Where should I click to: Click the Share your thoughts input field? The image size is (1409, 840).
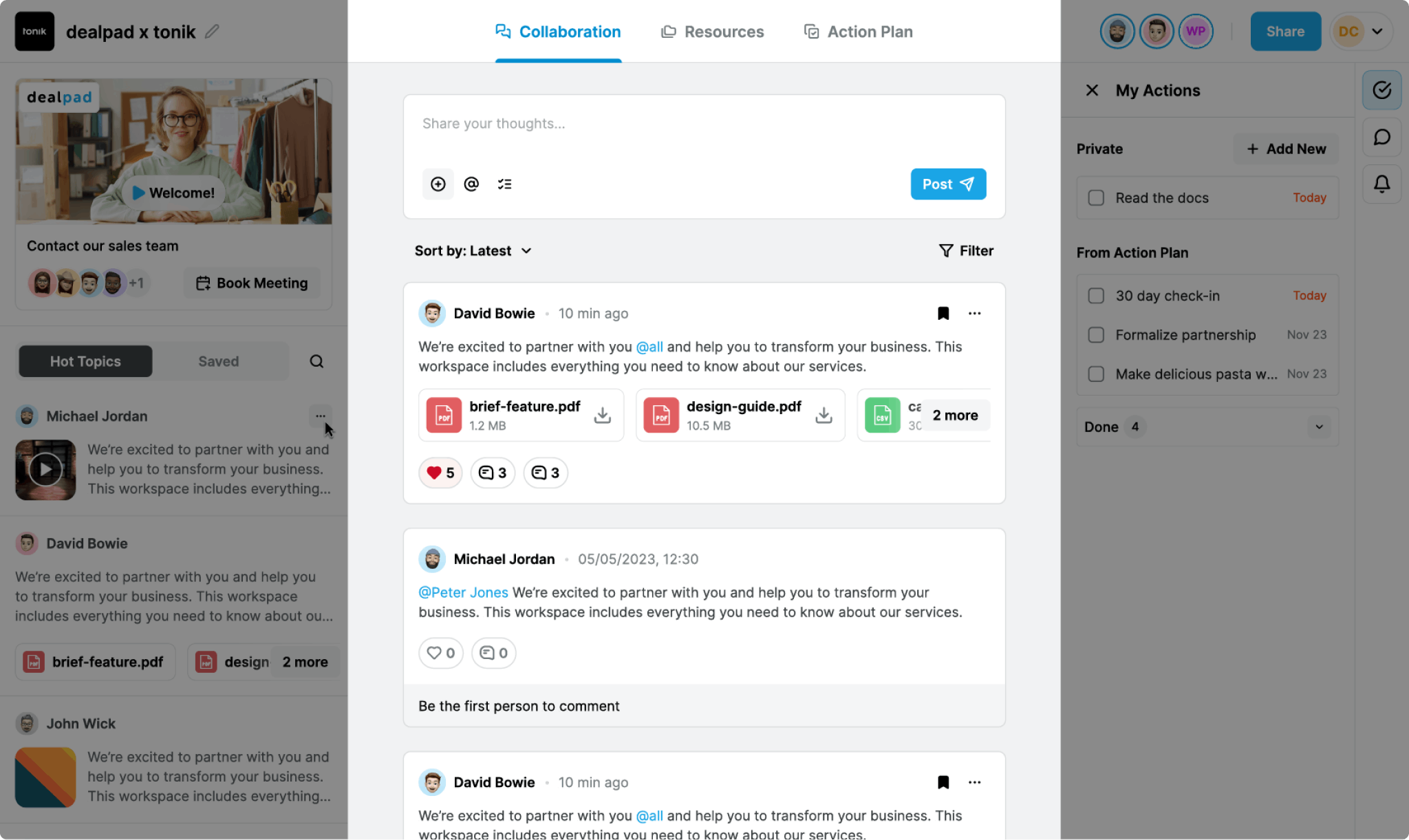tap(704, 123)
